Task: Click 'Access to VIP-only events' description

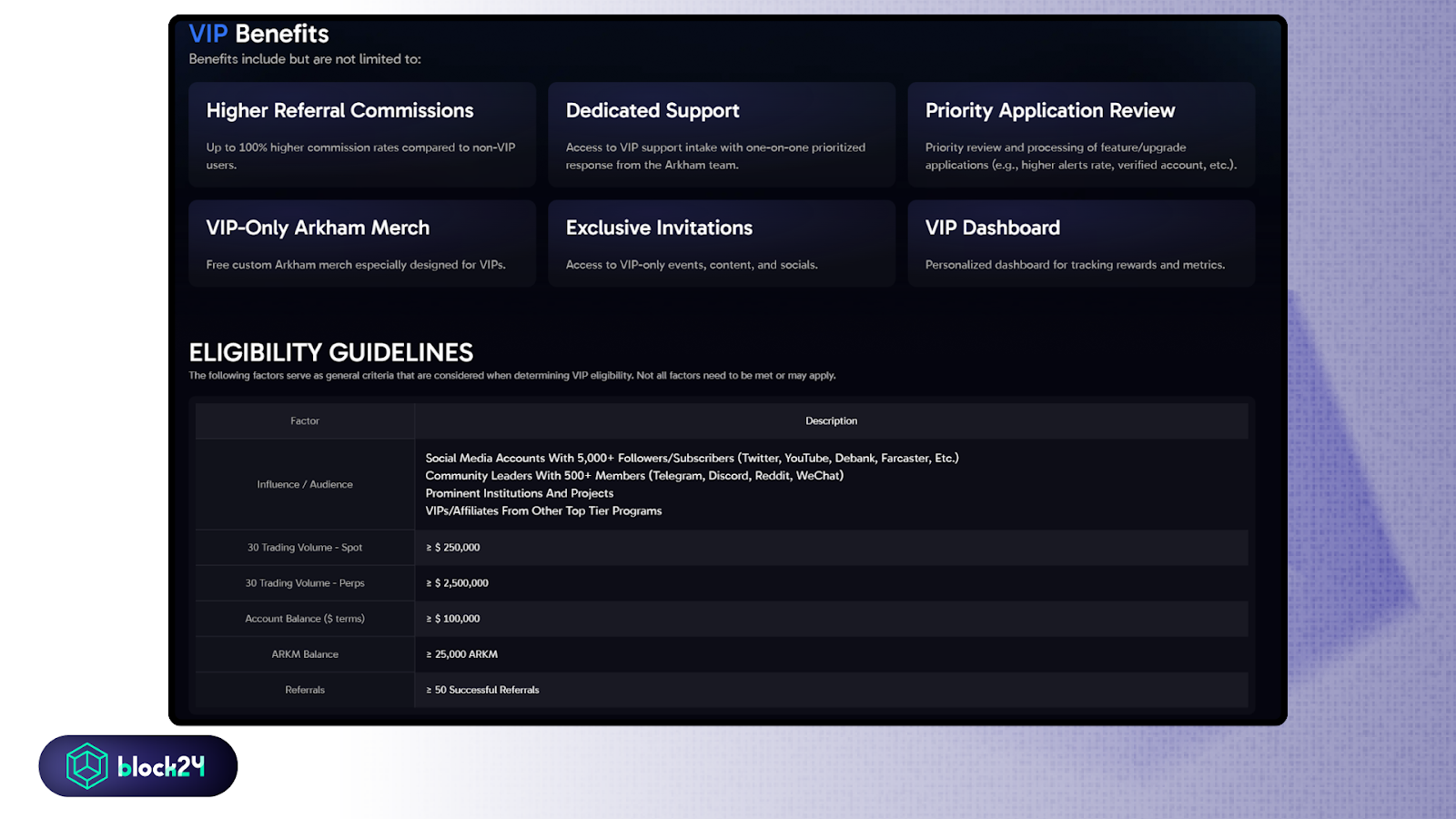Action: click(x=692, y=265)
